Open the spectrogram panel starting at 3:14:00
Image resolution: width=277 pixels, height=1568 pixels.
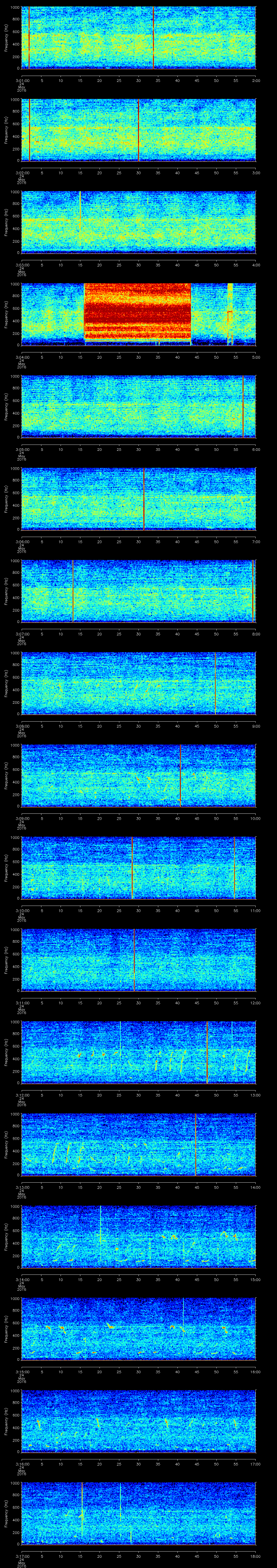pos(139,1237)
